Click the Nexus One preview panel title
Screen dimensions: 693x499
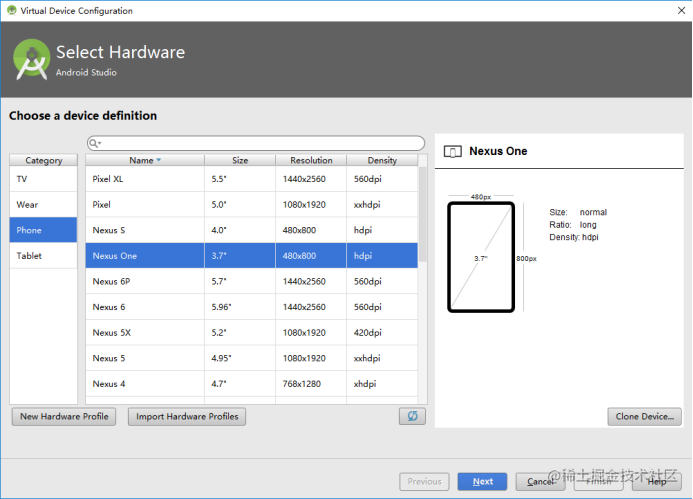(498, 151)
